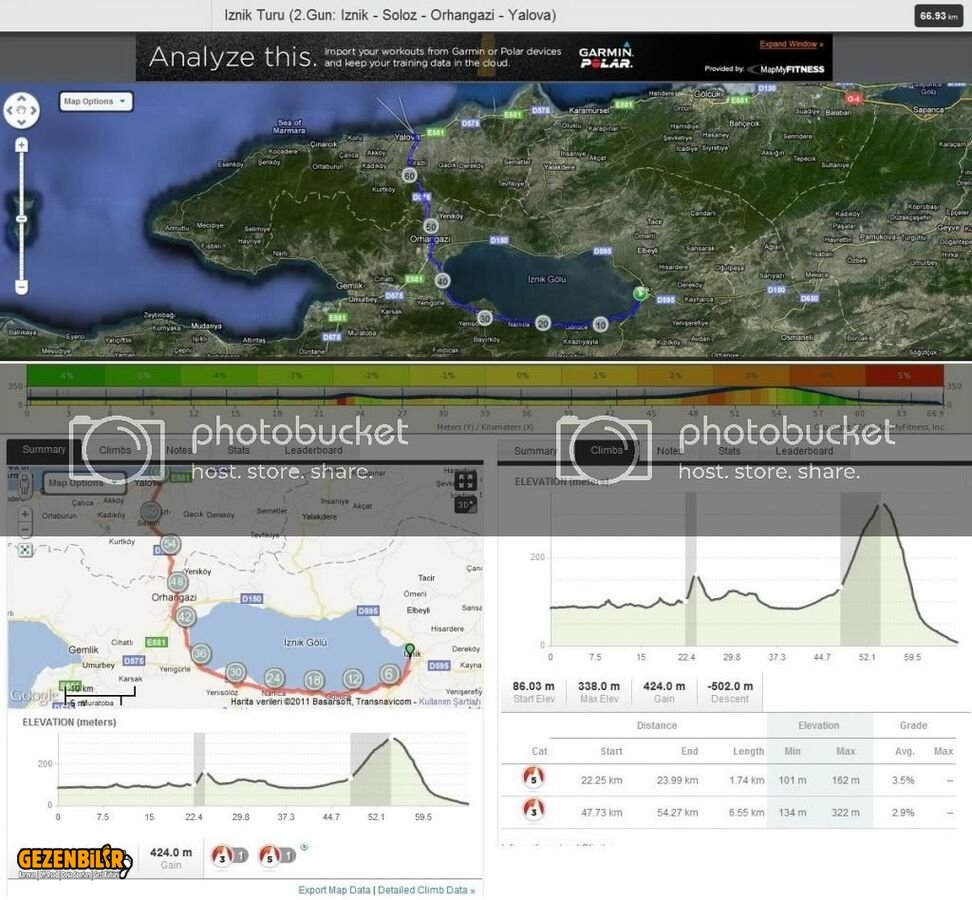972x900 pixels.
Task: Click the category 3 climb badge below the chart
Action: (x=222, y=855)
